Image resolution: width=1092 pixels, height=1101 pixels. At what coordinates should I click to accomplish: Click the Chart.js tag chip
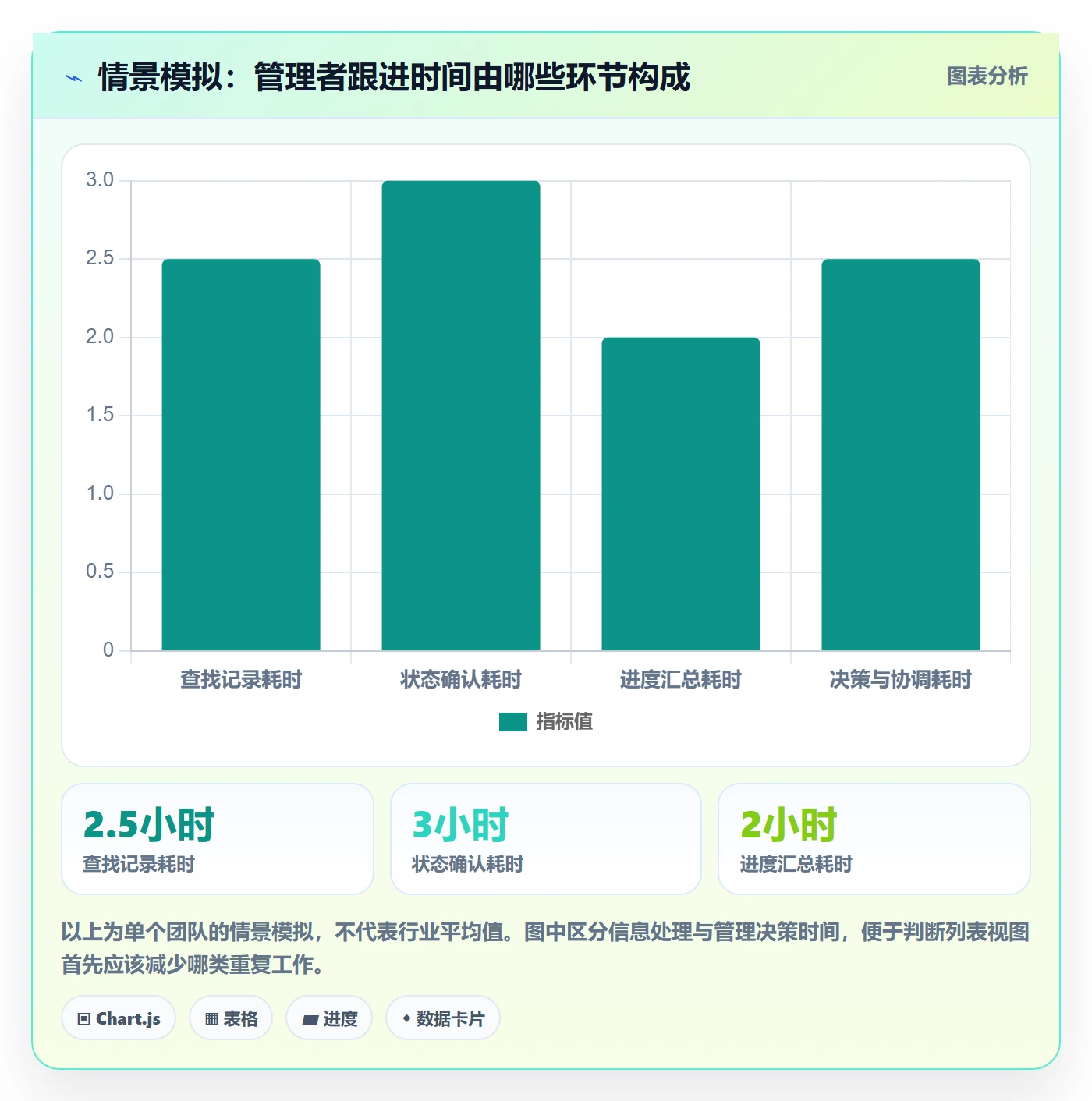coord(119,1018)
